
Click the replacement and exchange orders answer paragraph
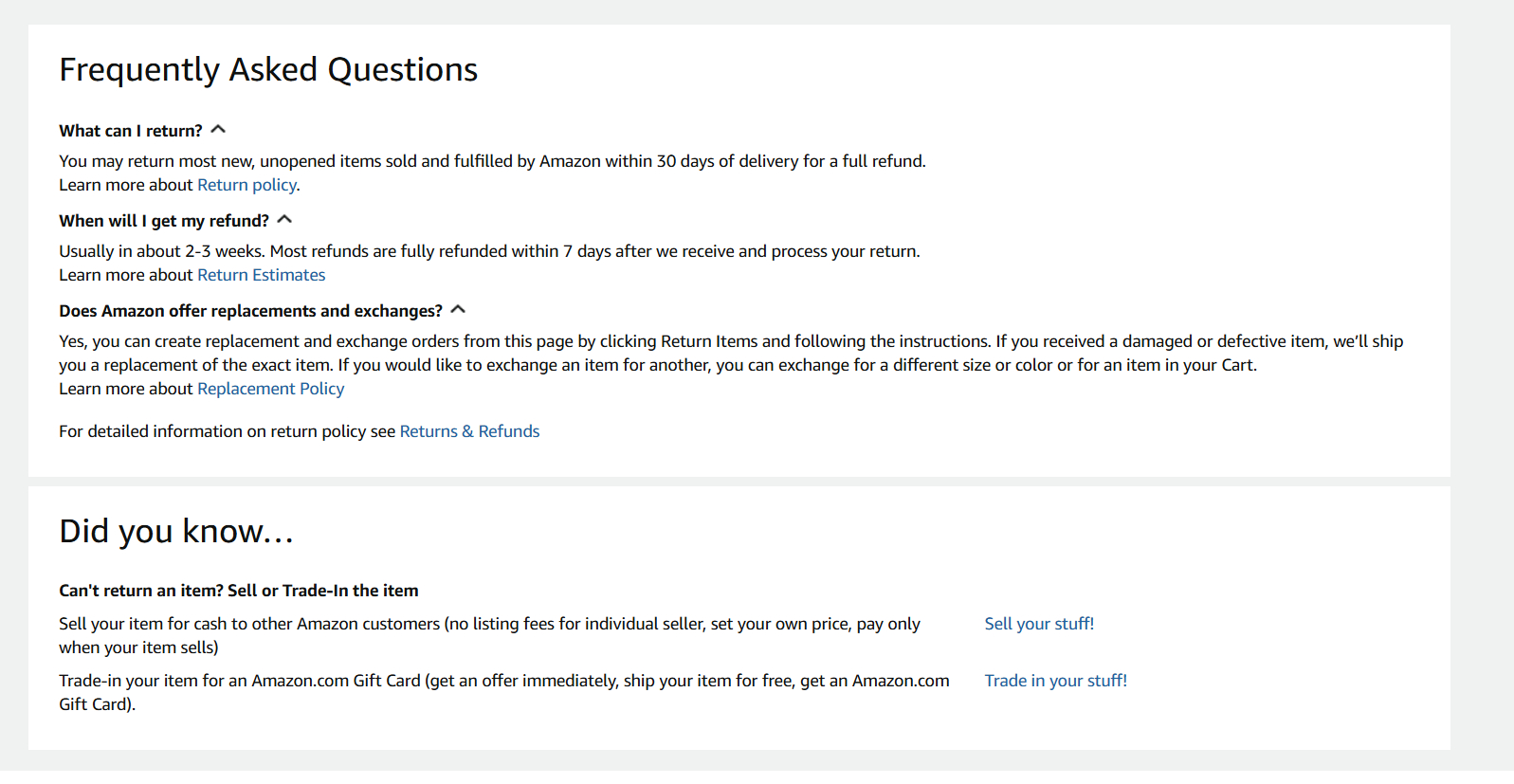pyautogui.click(x=730, y=353)
